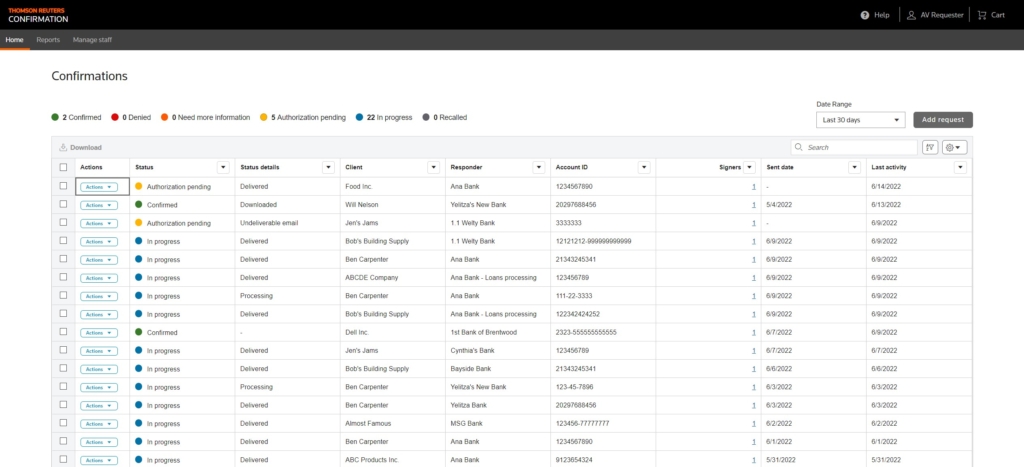Click the green Confirmed status indicator
The height and width of the screenshot is (467, 1024).
click(56, 117)
